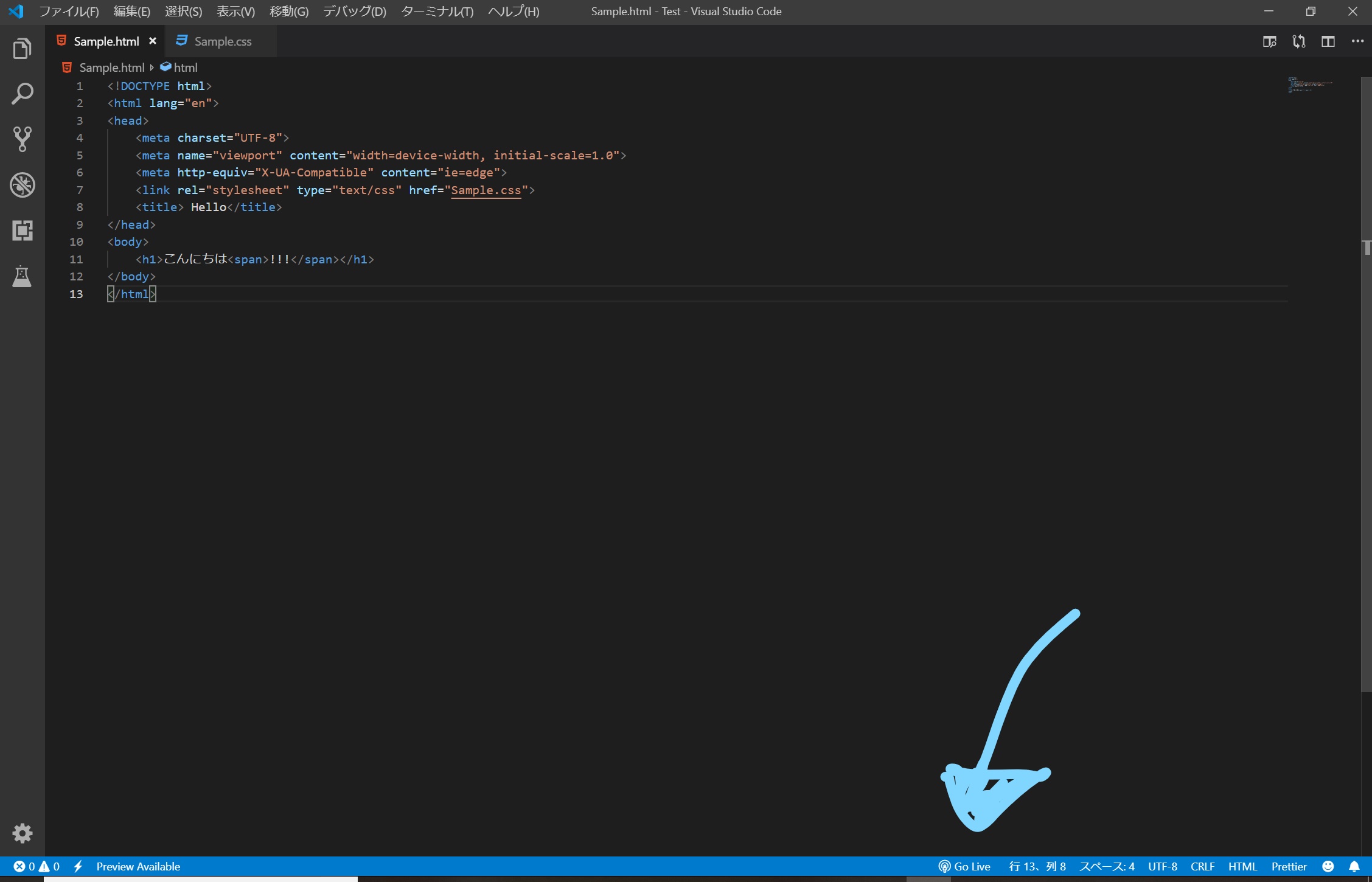This screenshot has height=882, width=1372.
Task: Start server with Go Live
Action: (x=965, y=866)
